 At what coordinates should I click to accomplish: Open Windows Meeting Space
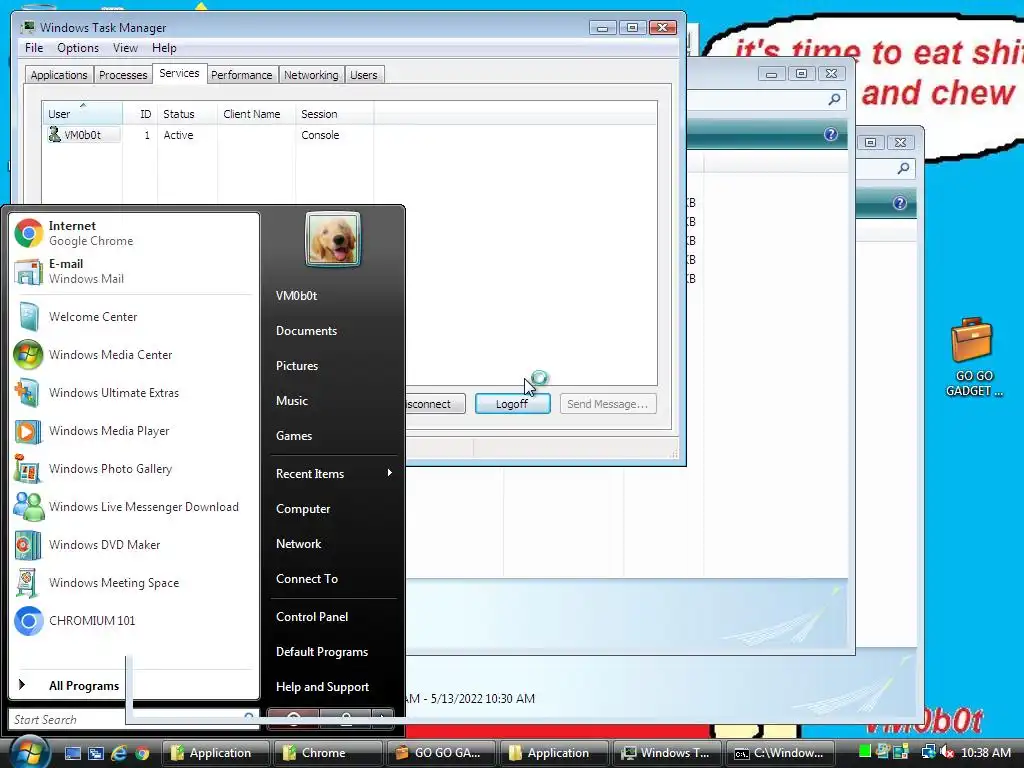[x=134, y=583]
